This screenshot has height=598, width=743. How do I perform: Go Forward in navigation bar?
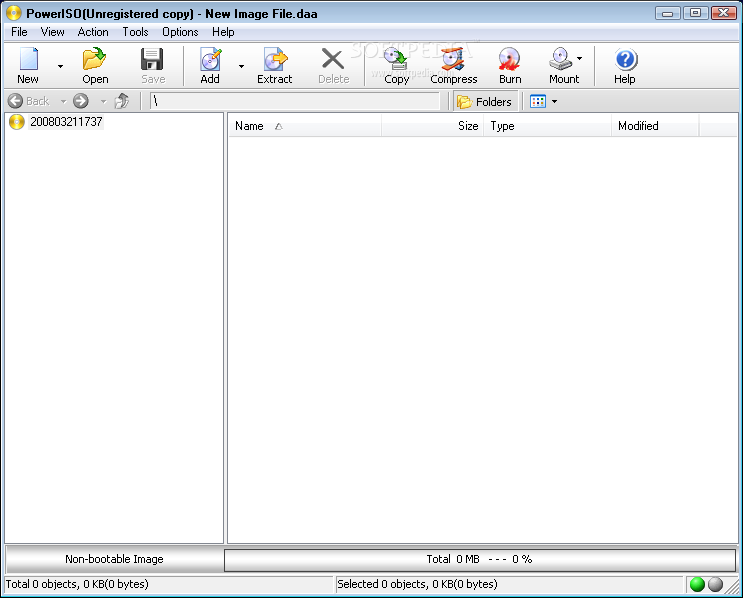81,100
